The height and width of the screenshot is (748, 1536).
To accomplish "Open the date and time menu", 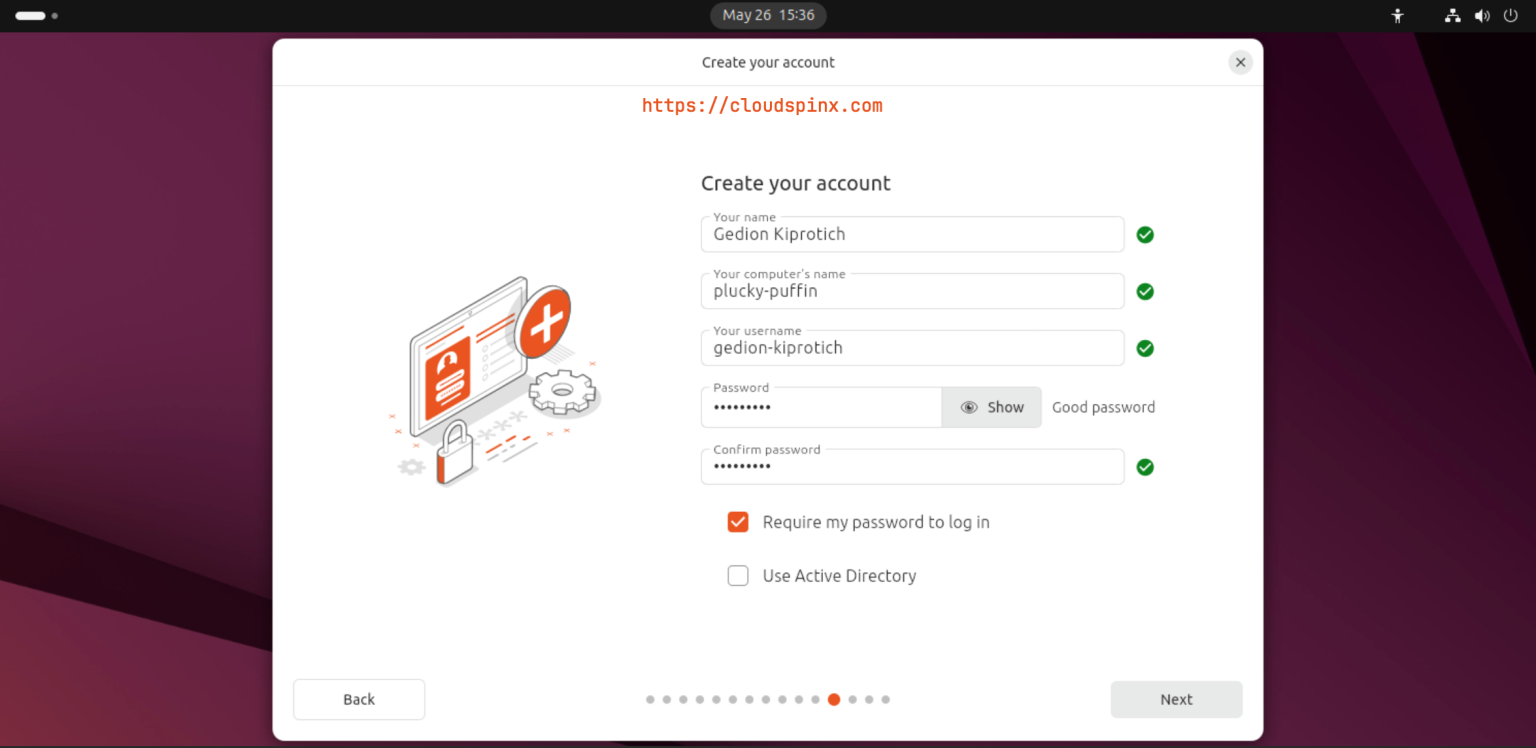I will 768,15.
